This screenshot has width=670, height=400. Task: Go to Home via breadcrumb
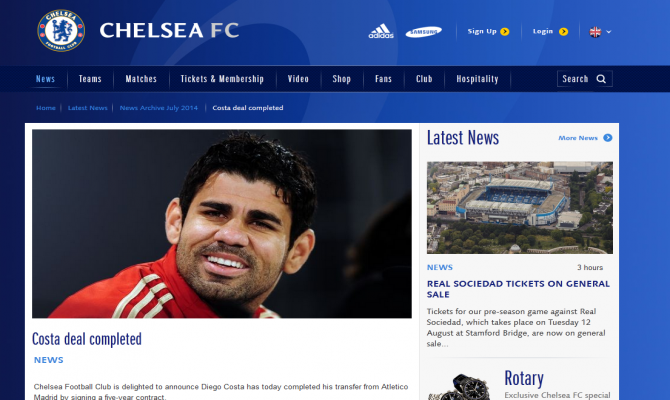46,108
